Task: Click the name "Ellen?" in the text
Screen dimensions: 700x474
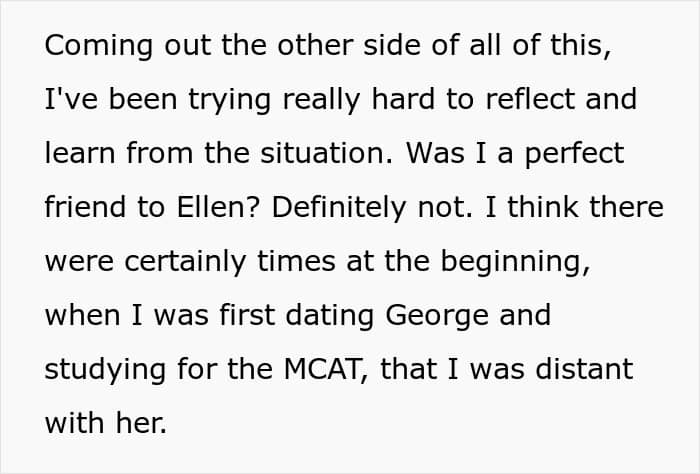Action: (x=218, y=207)
